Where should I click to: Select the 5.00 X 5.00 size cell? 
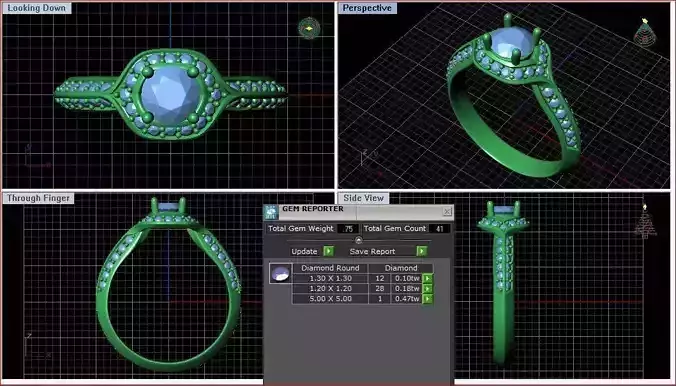tap(330, 299)
